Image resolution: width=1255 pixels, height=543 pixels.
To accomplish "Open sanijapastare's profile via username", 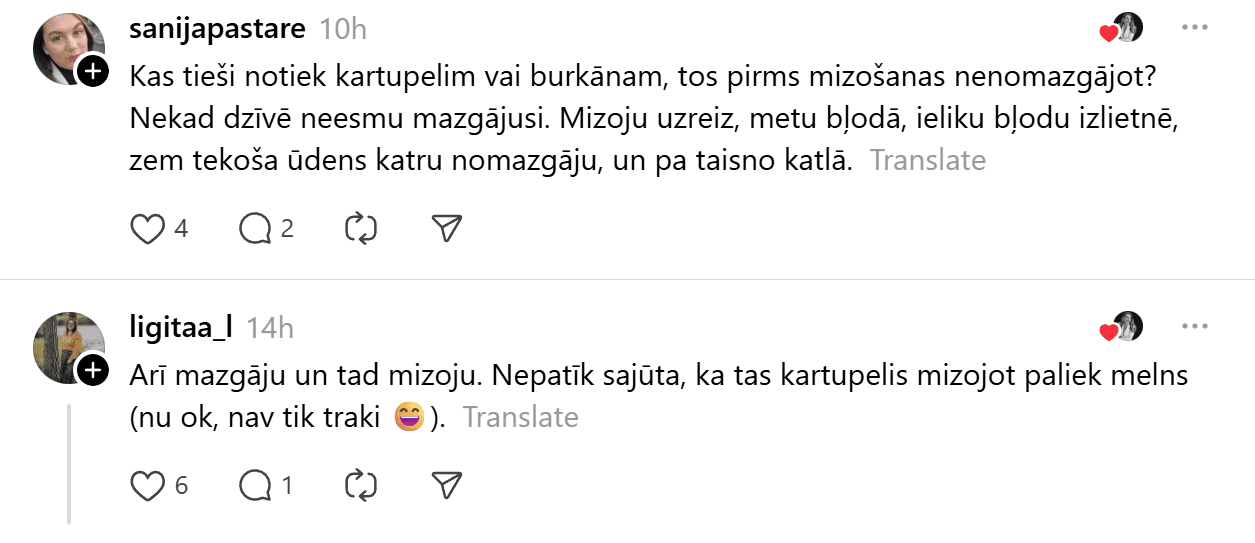I will tap(217, 29).
